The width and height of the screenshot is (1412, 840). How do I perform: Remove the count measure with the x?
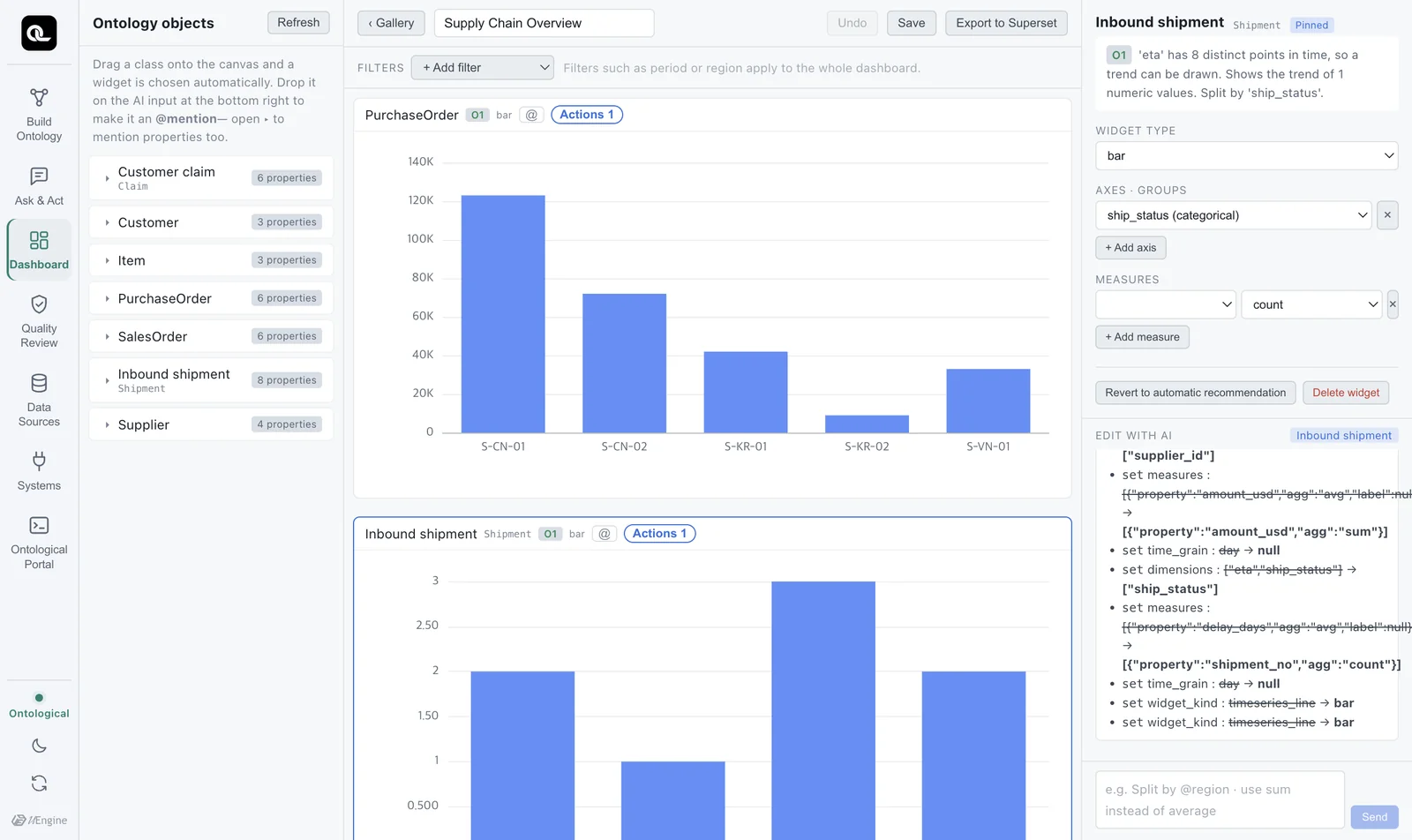click(x=1393, y=304)
